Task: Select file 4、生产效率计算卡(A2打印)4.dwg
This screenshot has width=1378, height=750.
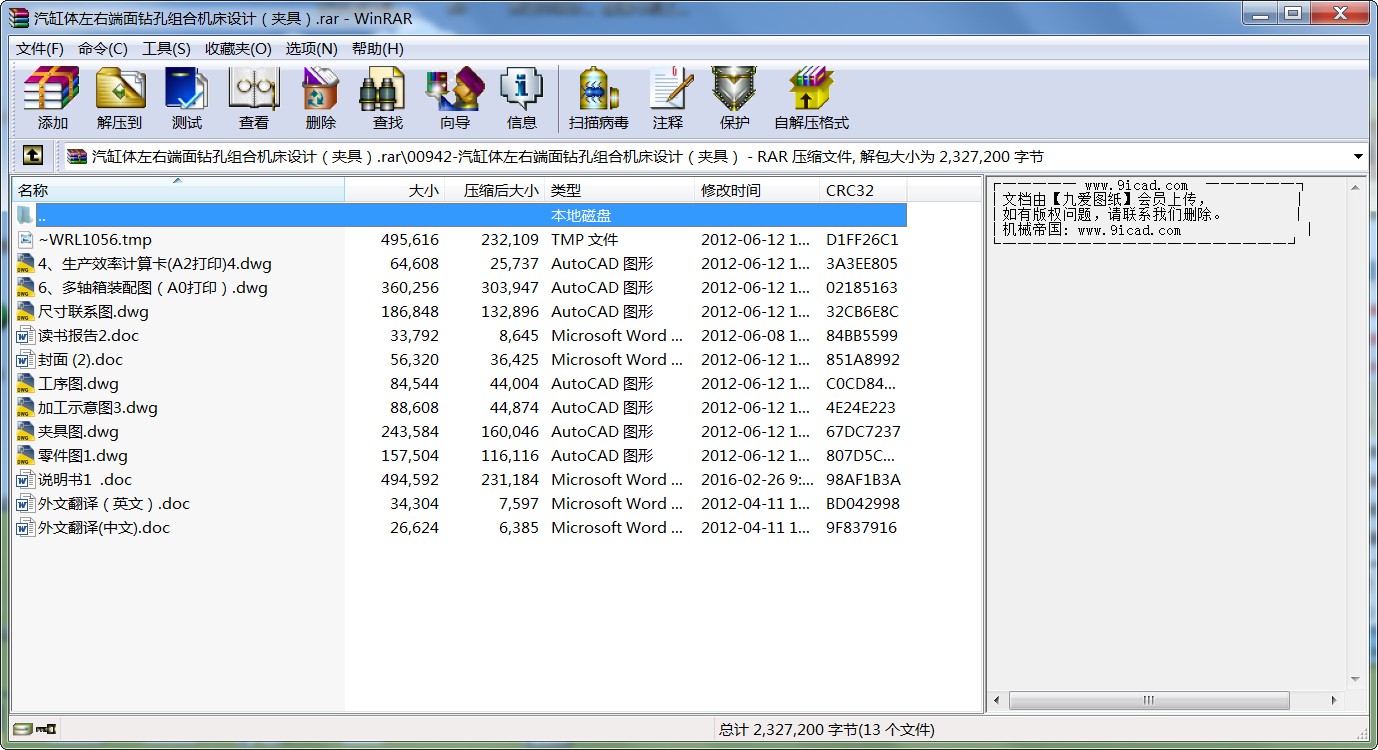Action: click(x=154, y=264)
